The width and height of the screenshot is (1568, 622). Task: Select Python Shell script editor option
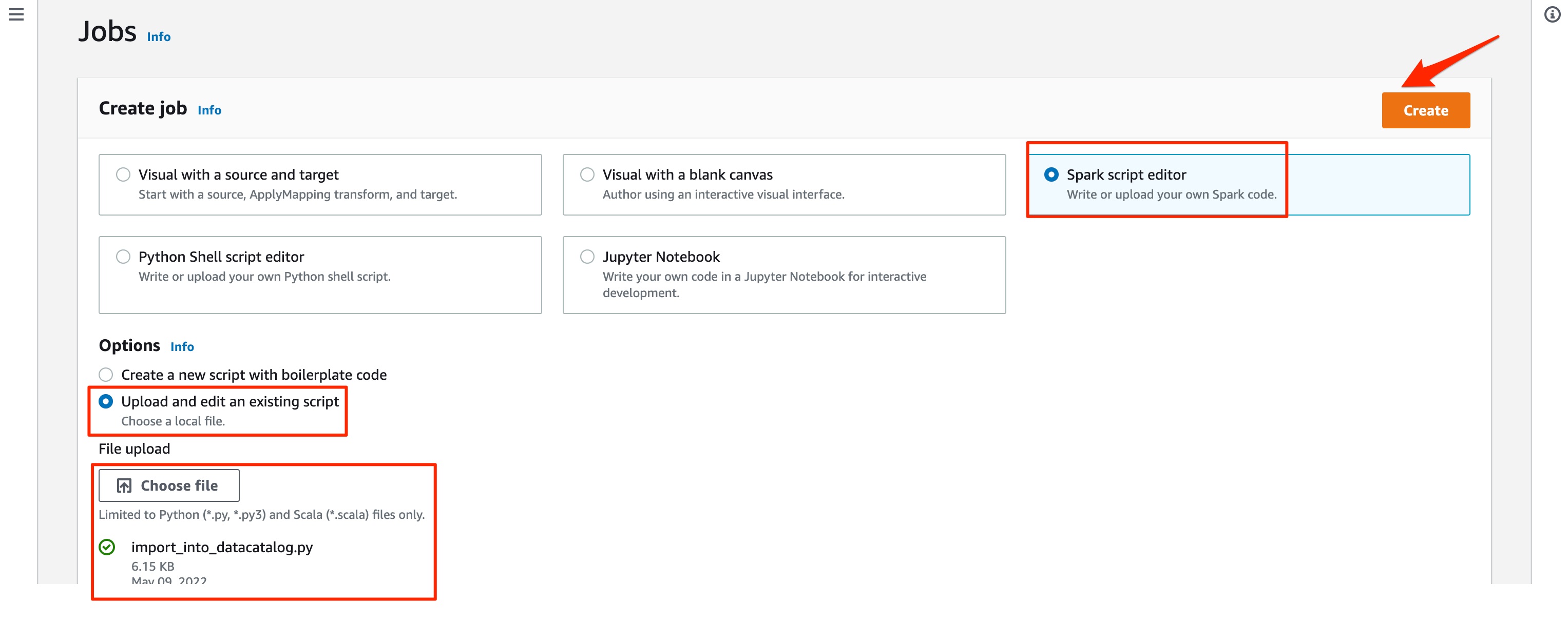(121, 255)
